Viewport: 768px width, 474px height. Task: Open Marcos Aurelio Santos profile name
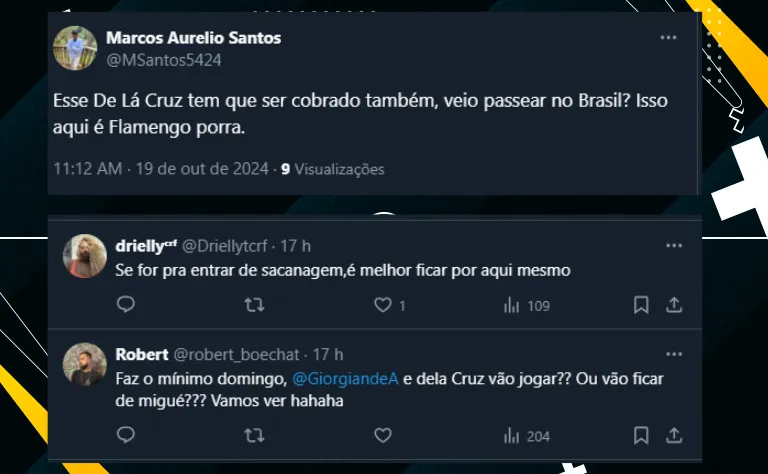click(193, 38)
